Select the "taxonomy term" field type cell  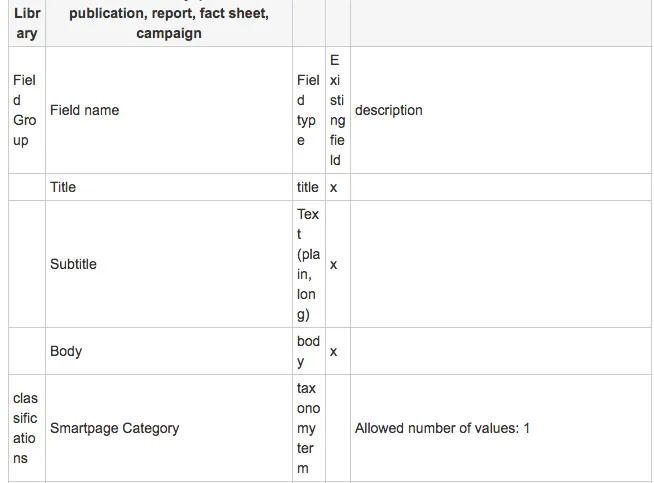point(308,428)
